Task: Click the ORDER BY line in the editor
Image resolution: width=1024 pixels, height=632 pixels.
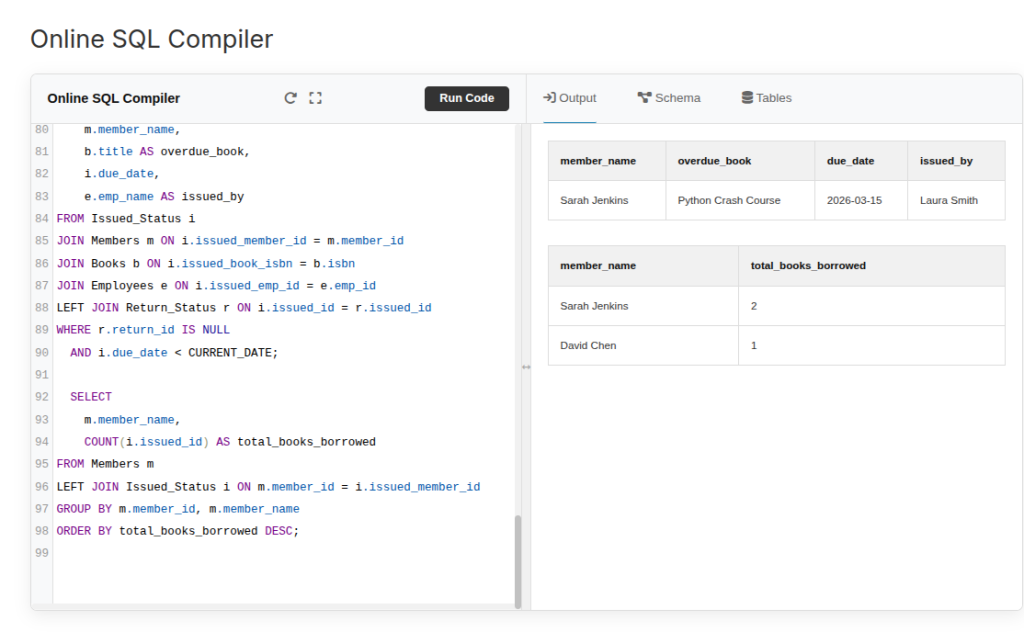Action: click(x=178, y=531)
